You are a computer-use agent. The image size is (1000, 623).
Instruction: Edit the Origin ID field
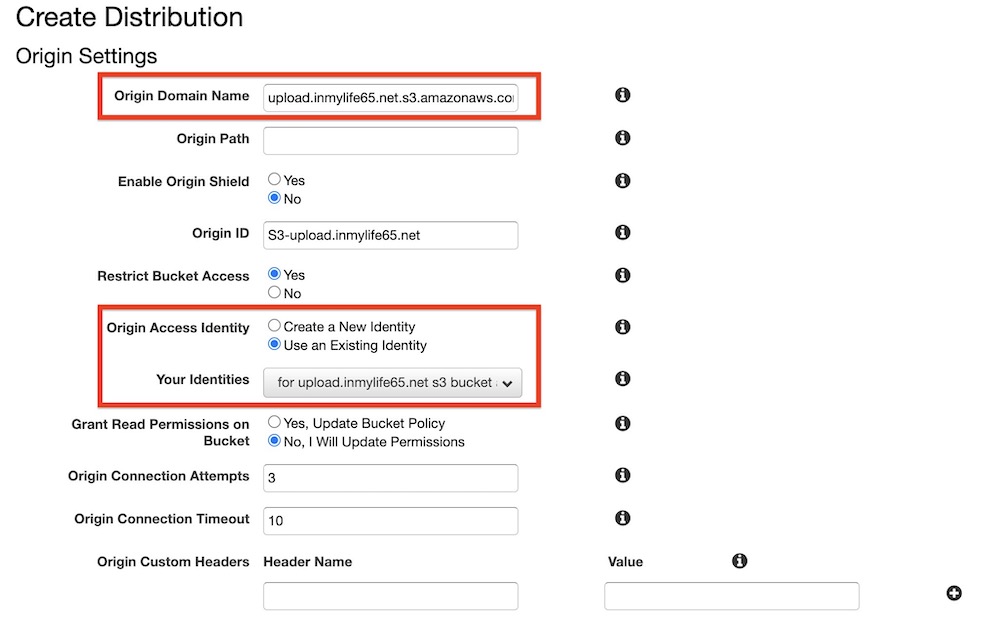tap(390, 235)
